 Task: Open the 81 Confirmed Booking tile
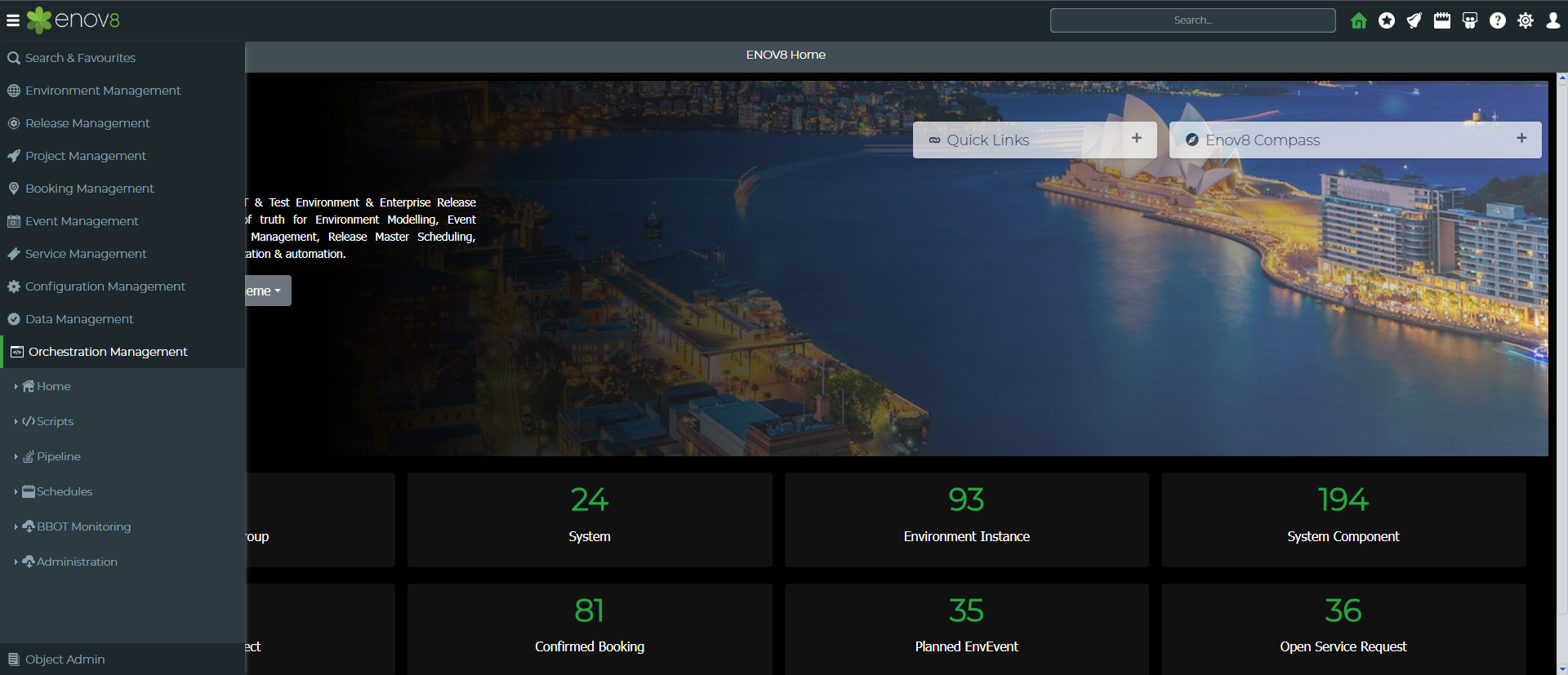click(x=590, y=629)
